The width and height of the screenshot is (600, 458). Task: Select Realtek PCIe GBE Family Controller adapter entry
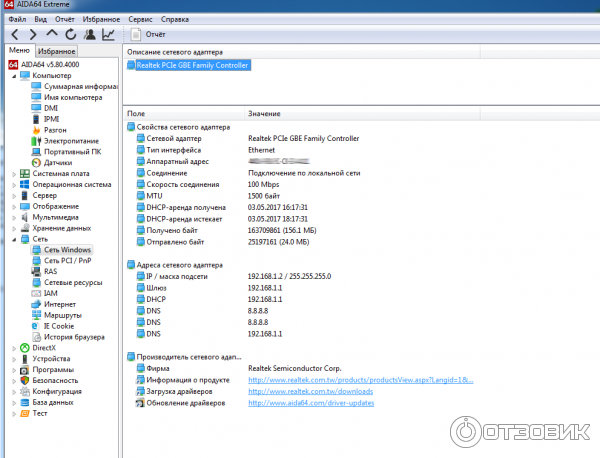click(189, 65)
